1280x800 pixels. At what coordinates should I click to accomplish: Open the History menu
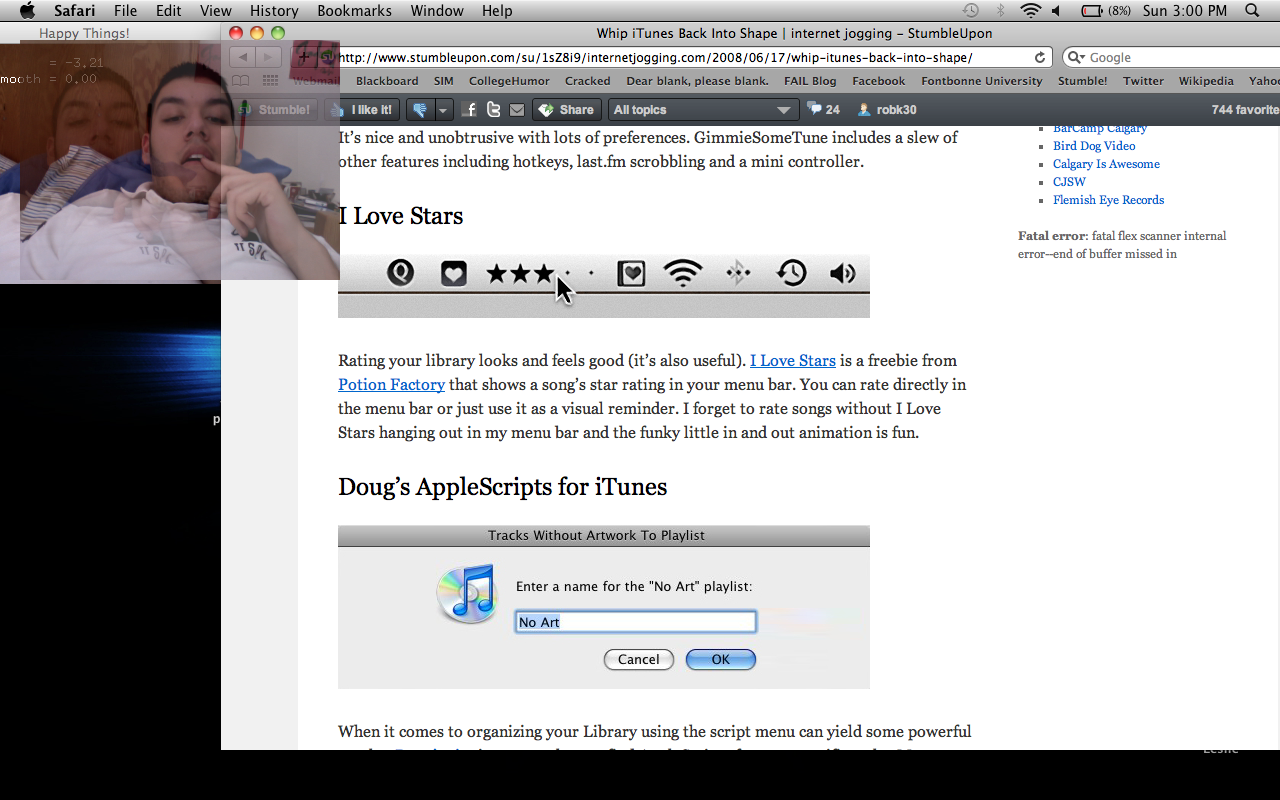[x=274, y=11]
